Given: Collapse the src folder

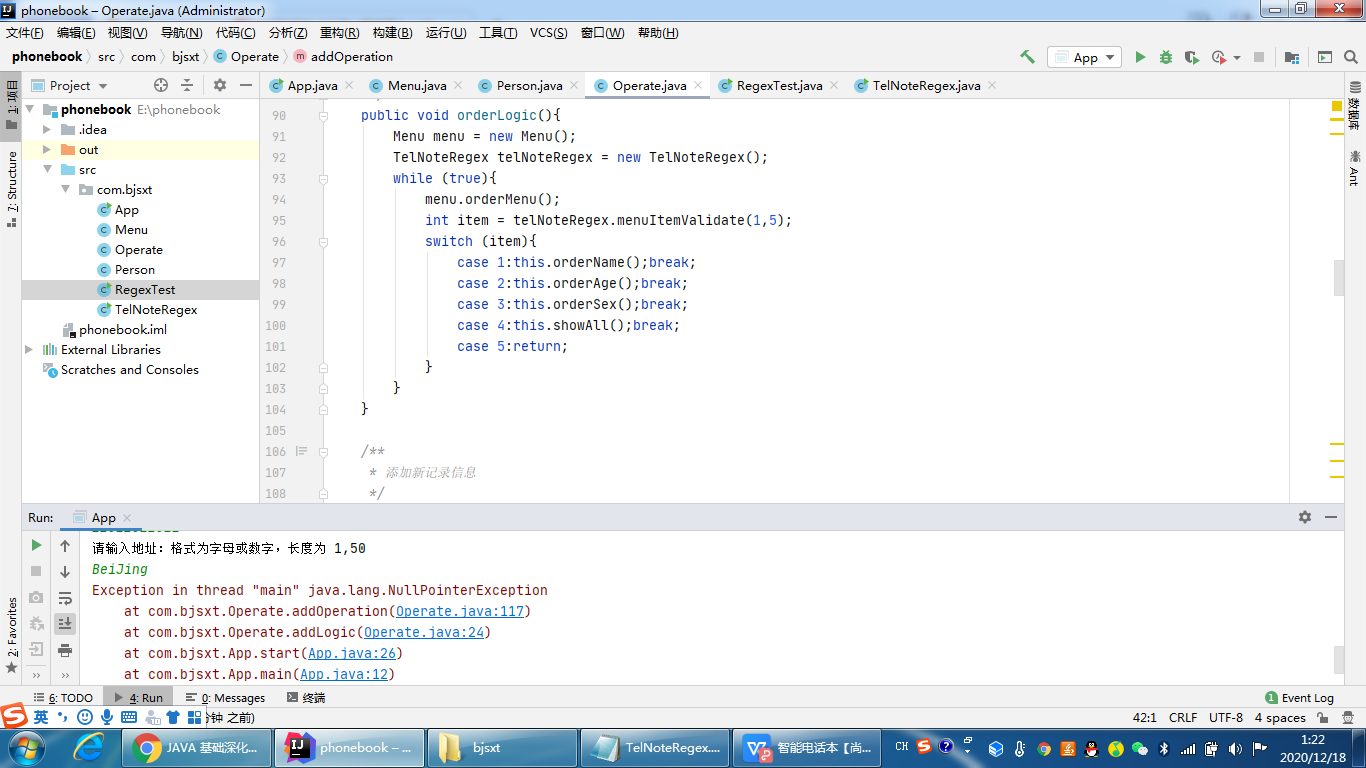Looking at the screenshot, I should (46, 169).
